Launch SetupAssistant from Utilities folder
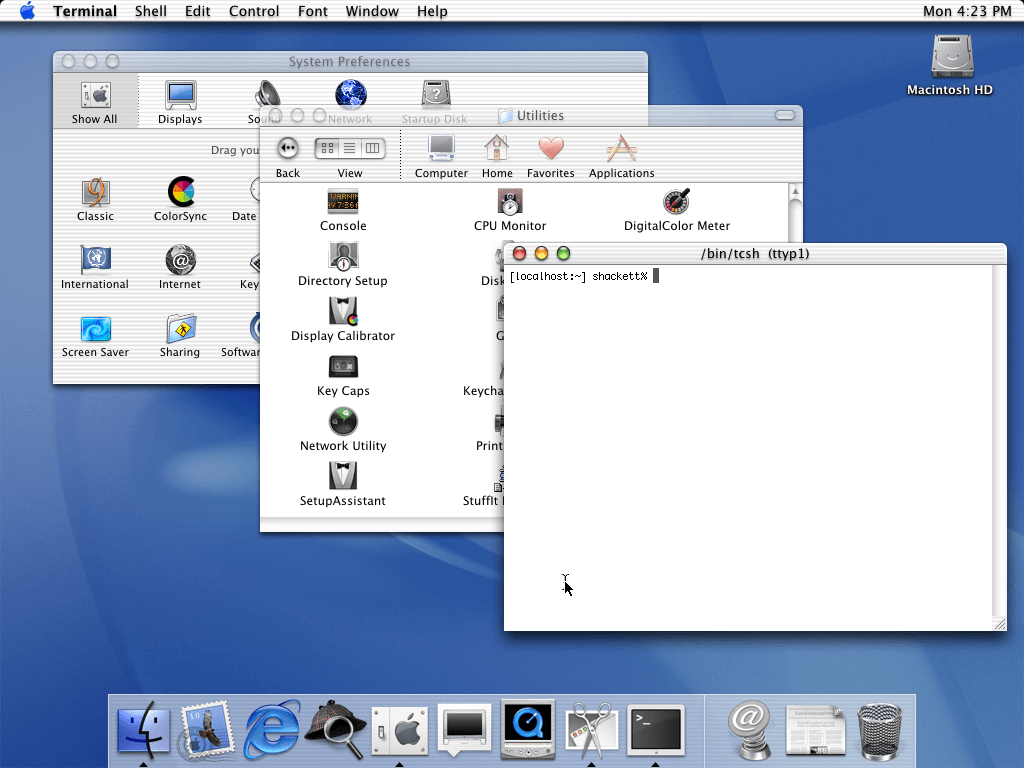 pyautogui.click(x=343, y=477)
